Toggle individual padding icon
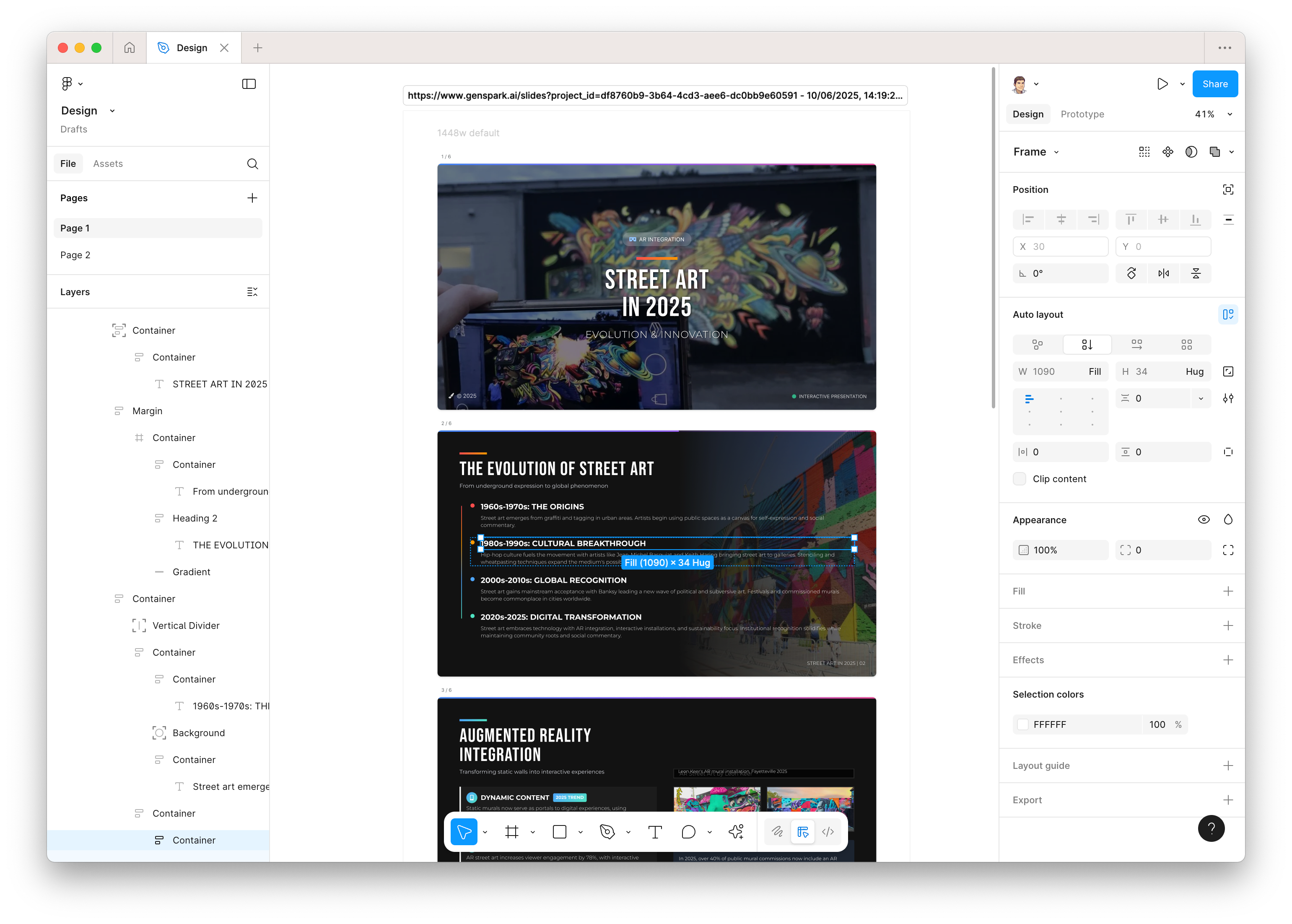This screenshot has height=924, width=1292. [1228, 452]
